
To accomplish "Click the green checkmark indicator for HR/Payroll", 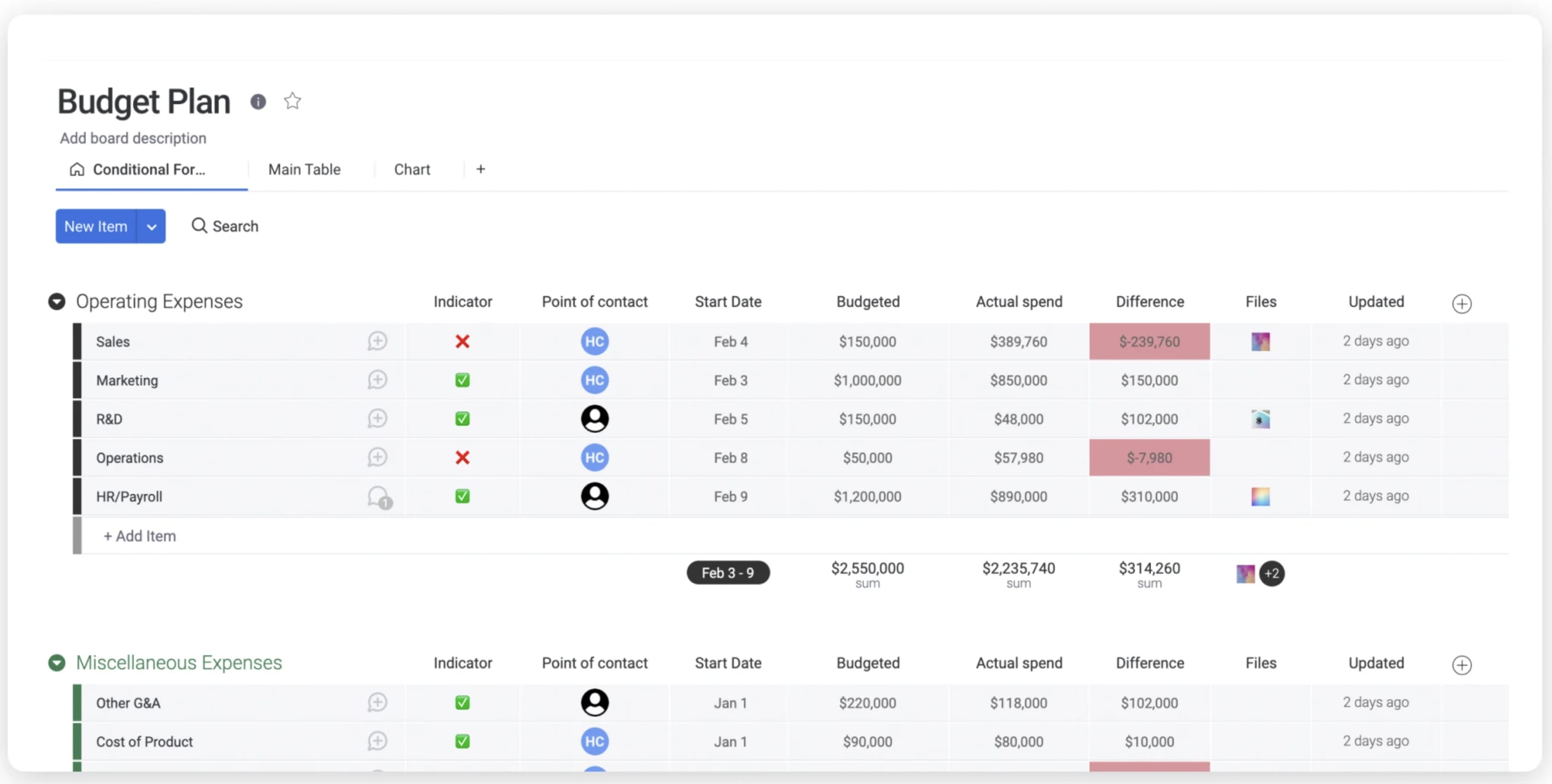I will pos(462,496).
